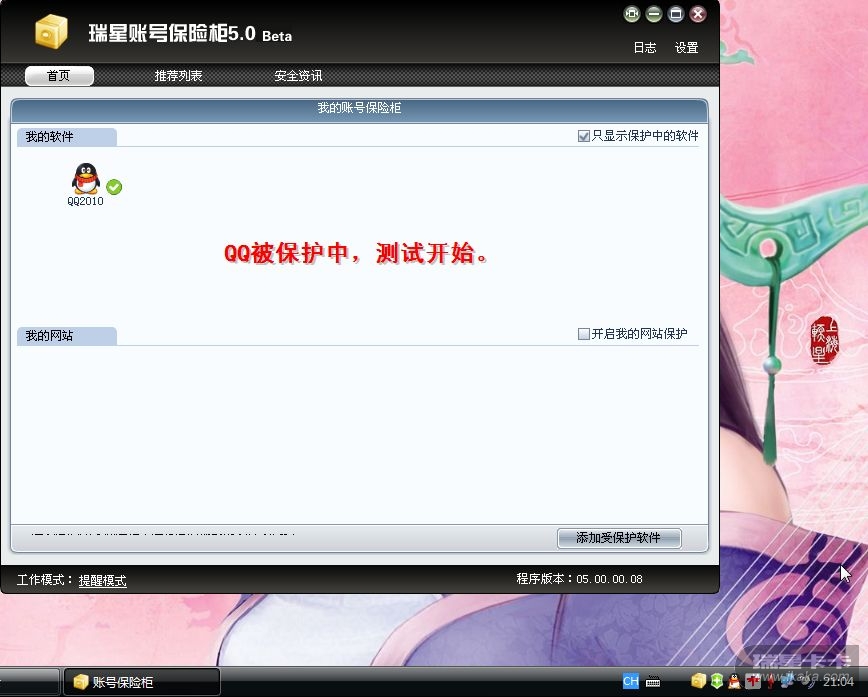Open the QQ penguin tray icon
The image size is (868, 697).
tap(734, 680)
